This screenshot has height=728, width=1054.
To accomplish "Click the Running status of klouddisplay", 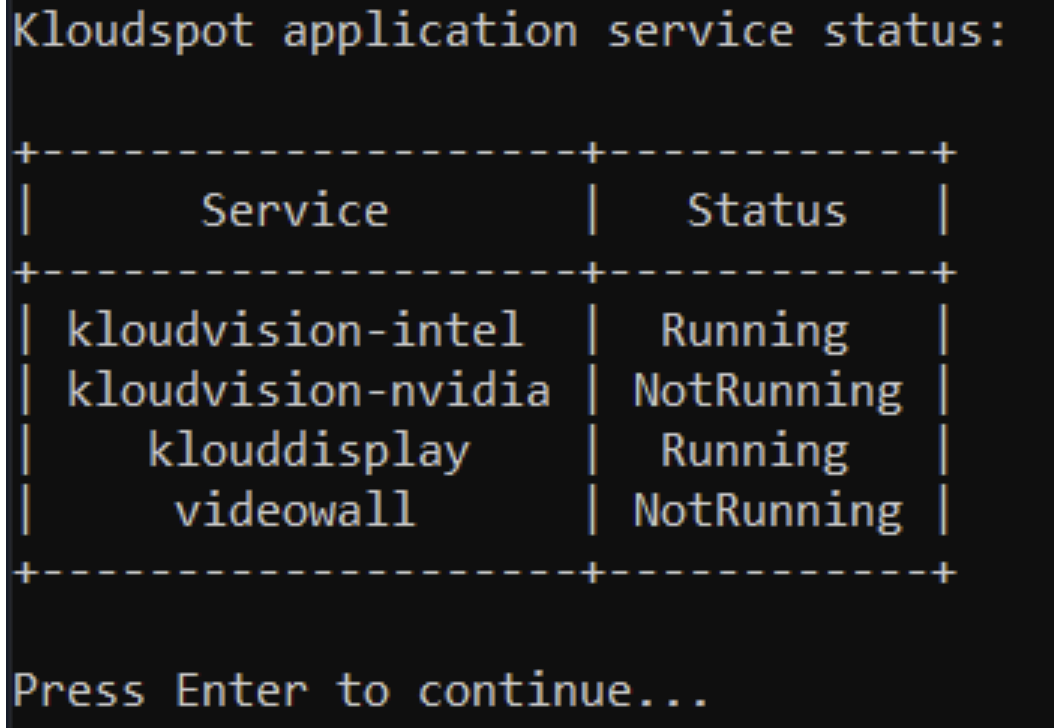I will pos(754,451).
